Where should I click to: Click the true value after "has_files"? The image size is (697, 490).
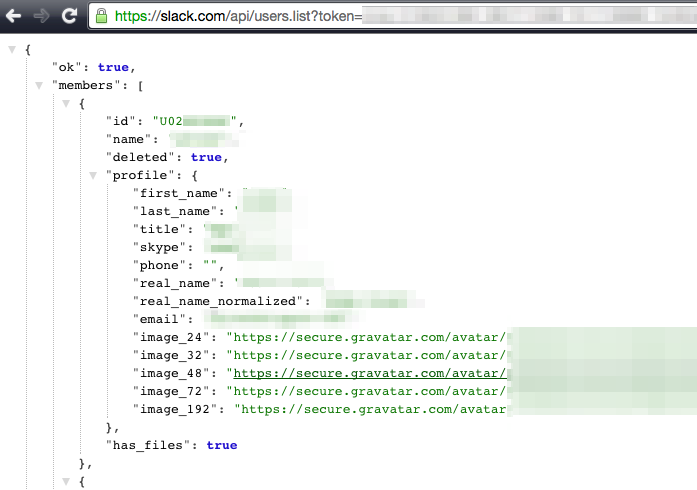[222, 446]
